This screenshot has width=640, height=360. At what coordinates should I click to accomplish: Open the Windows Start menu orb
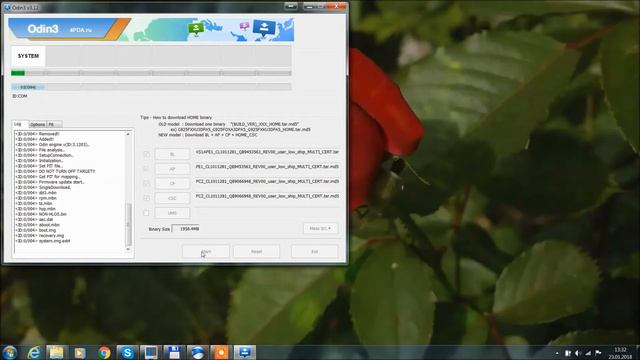(10, 352)
